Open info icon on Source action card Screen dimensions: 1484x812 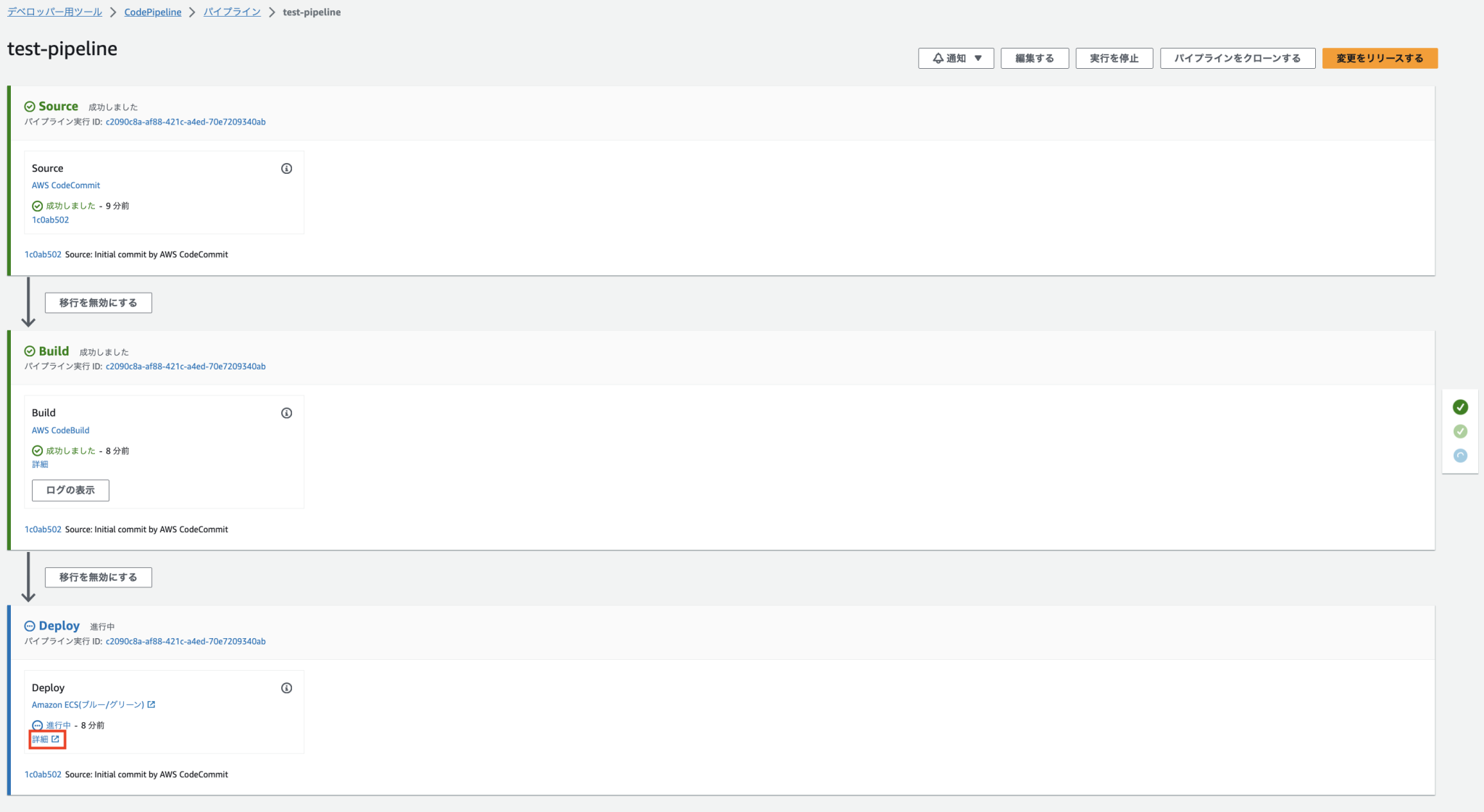[x=286, y=169]
